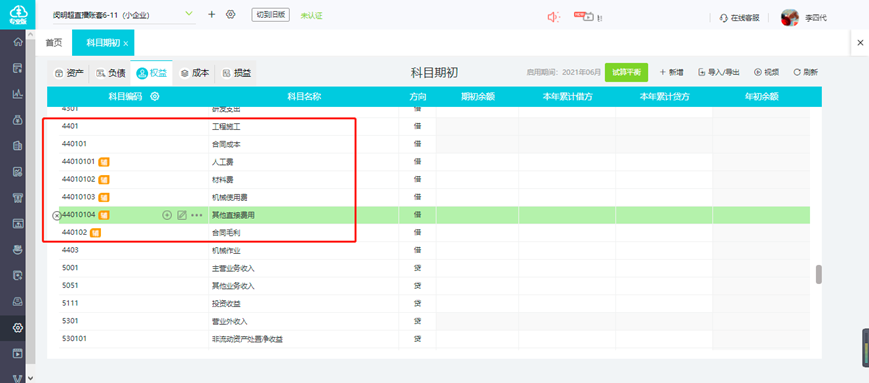Click the table vertical scrollbar thumb

click(x=819, y=274)
